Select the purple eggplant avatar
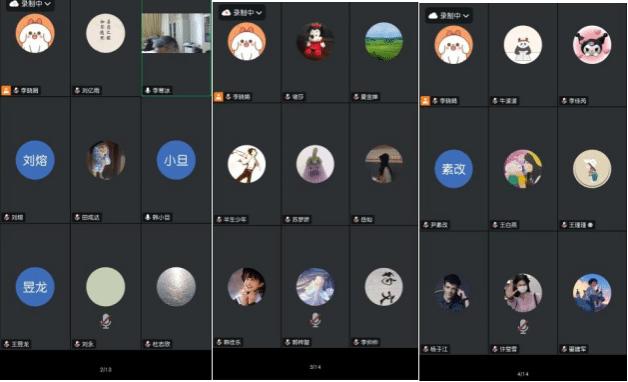Image resolution: width=628 pixels, height=382 pixels. point(315,164)
